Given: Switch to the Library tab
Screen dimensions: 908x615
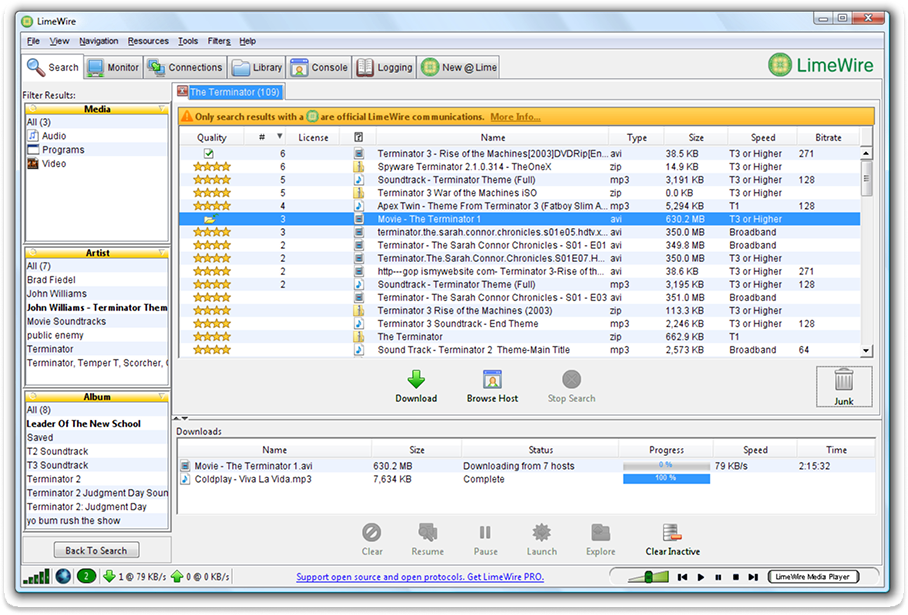Looking at the screenshot, I should click(x=257, y=67).
